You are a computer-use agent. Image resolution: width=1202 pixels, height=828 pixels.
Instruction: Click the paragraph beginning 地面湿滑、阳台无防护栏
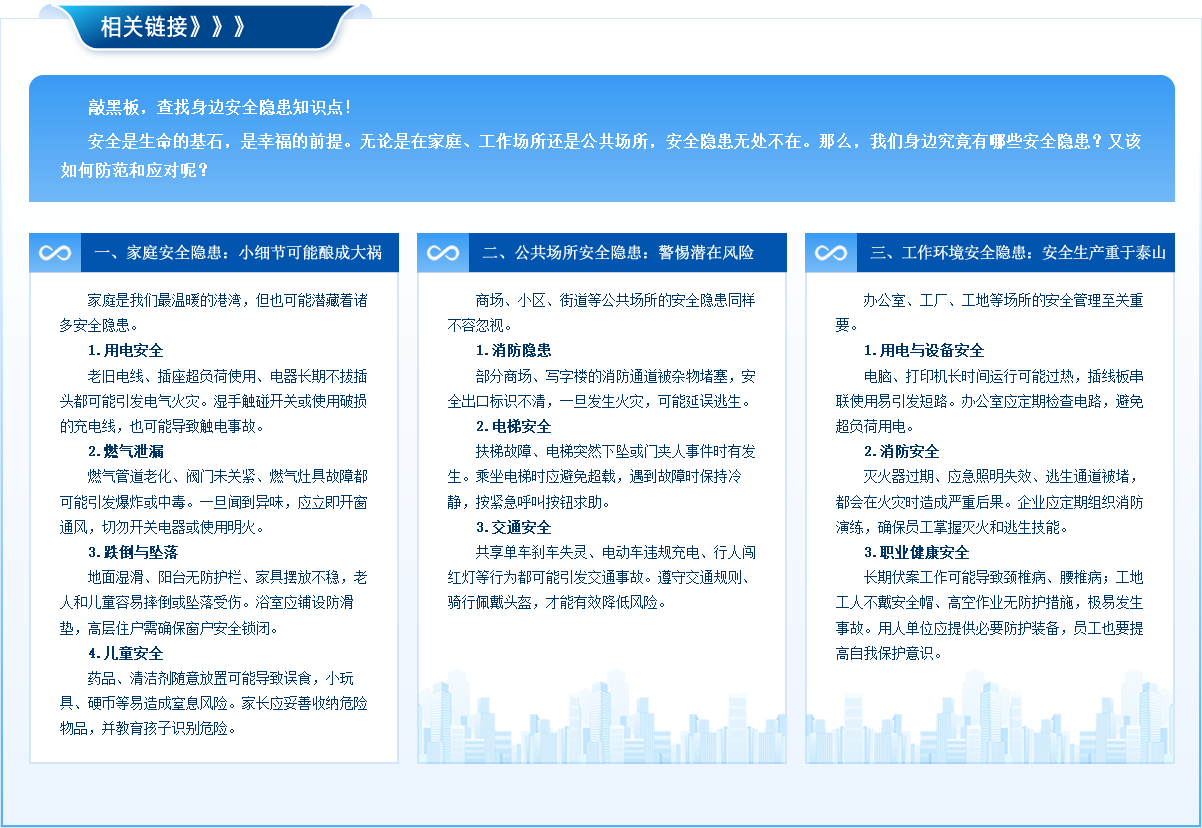click(x=214, y=603)
